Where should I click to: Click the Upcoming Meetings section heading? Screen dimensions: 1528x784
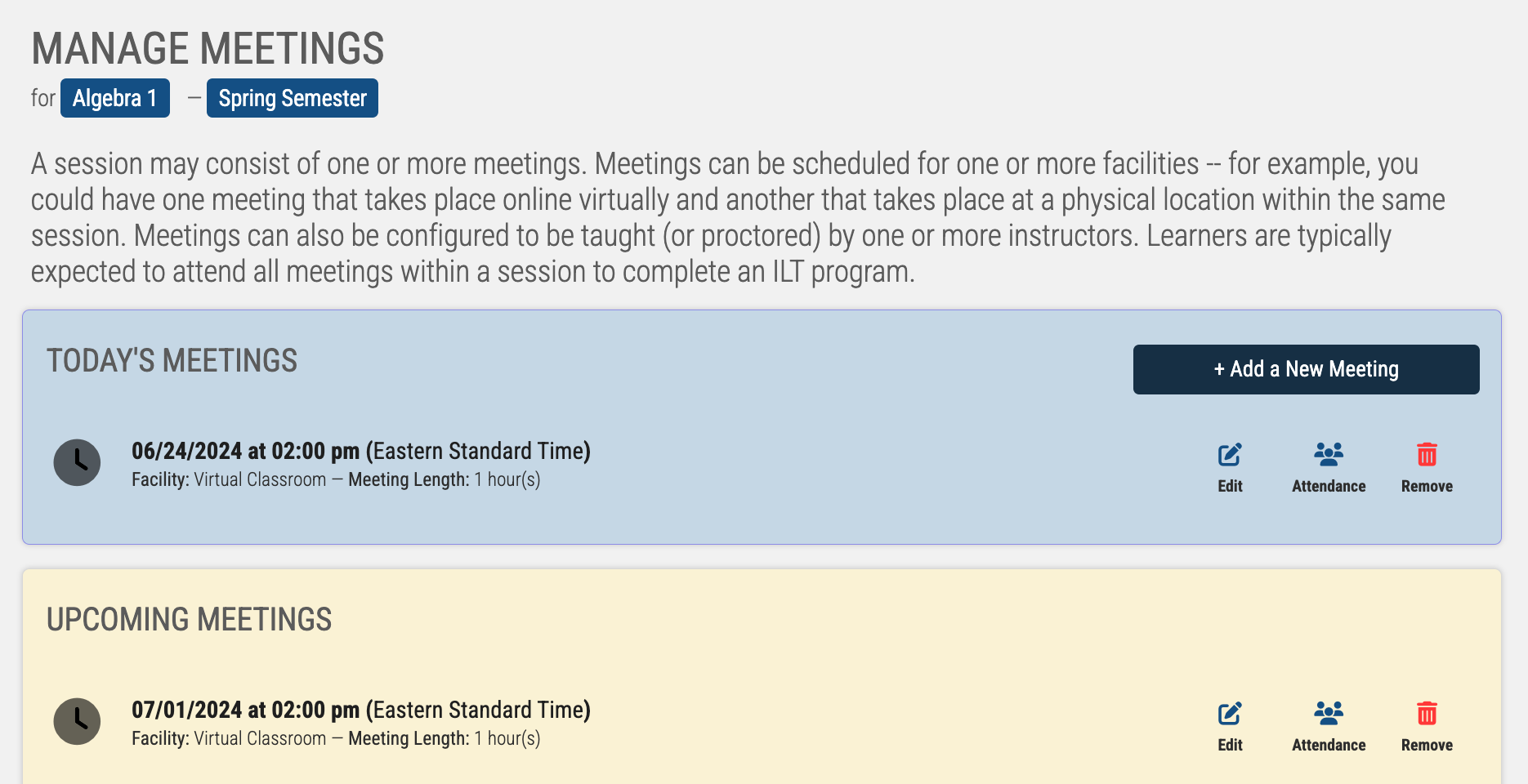[190, 619]
